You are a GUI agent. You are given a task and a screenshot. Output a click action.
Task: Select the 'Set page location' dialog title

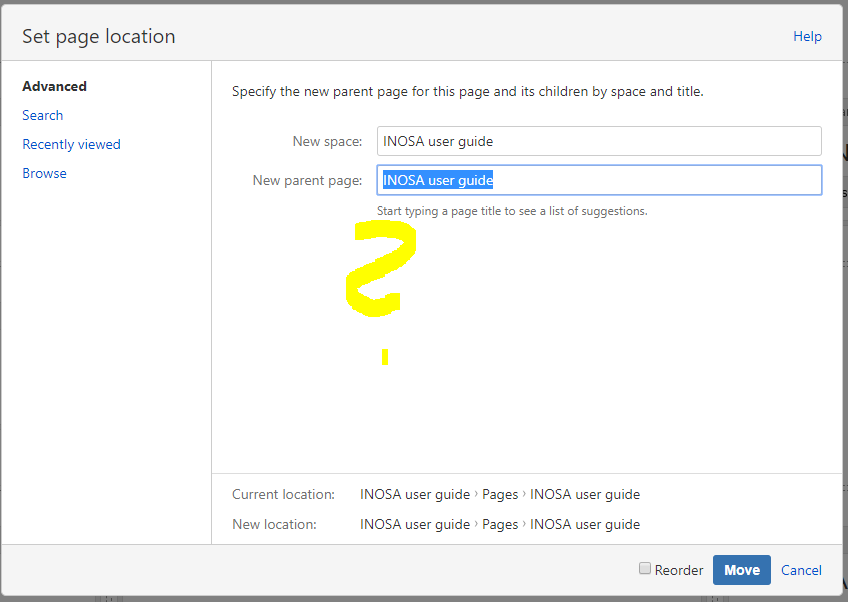click(99, 36)
